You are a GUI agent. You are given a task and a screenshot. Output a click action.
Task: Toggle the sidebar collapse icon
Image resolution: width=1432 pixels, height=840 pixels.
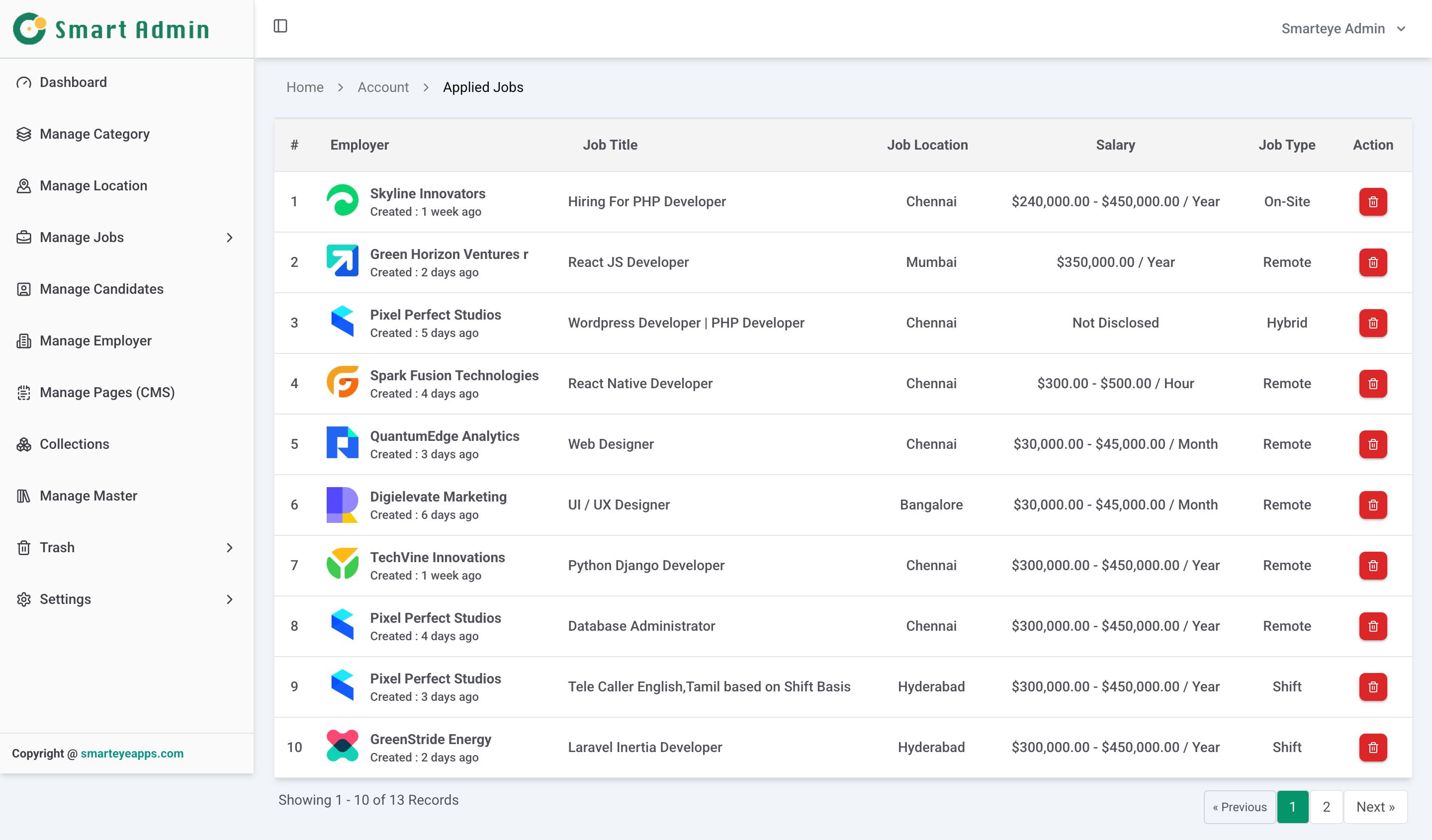click(280, 26)
